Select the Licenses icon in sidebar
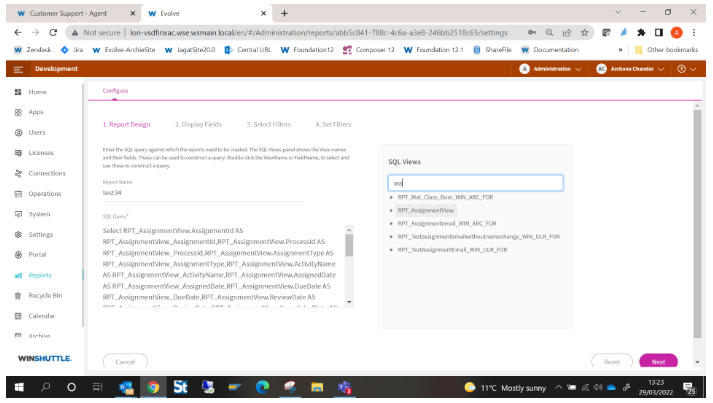The height and width of the screenshot is (403, 713). point(19,153)
